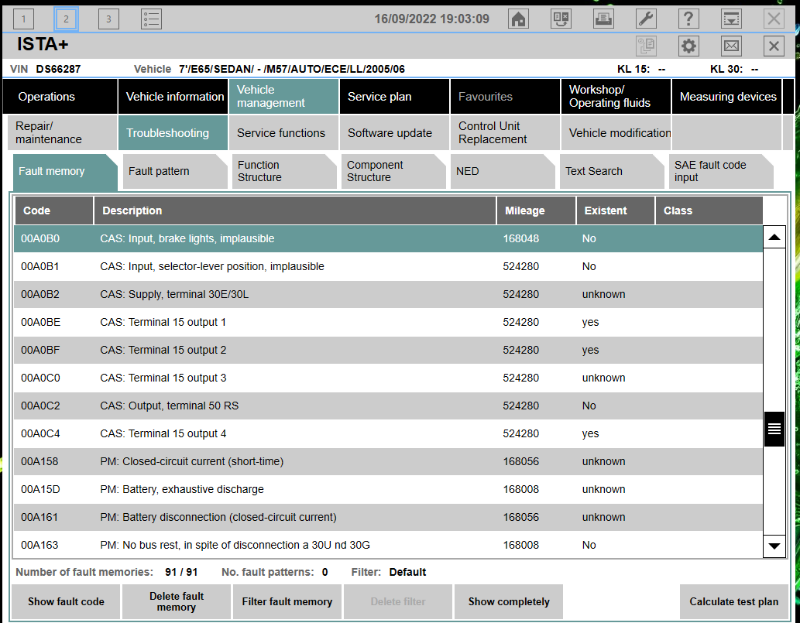Switch to Function Structure tab
The height and width of the screenshot is (623, 800).
[284, 171]
